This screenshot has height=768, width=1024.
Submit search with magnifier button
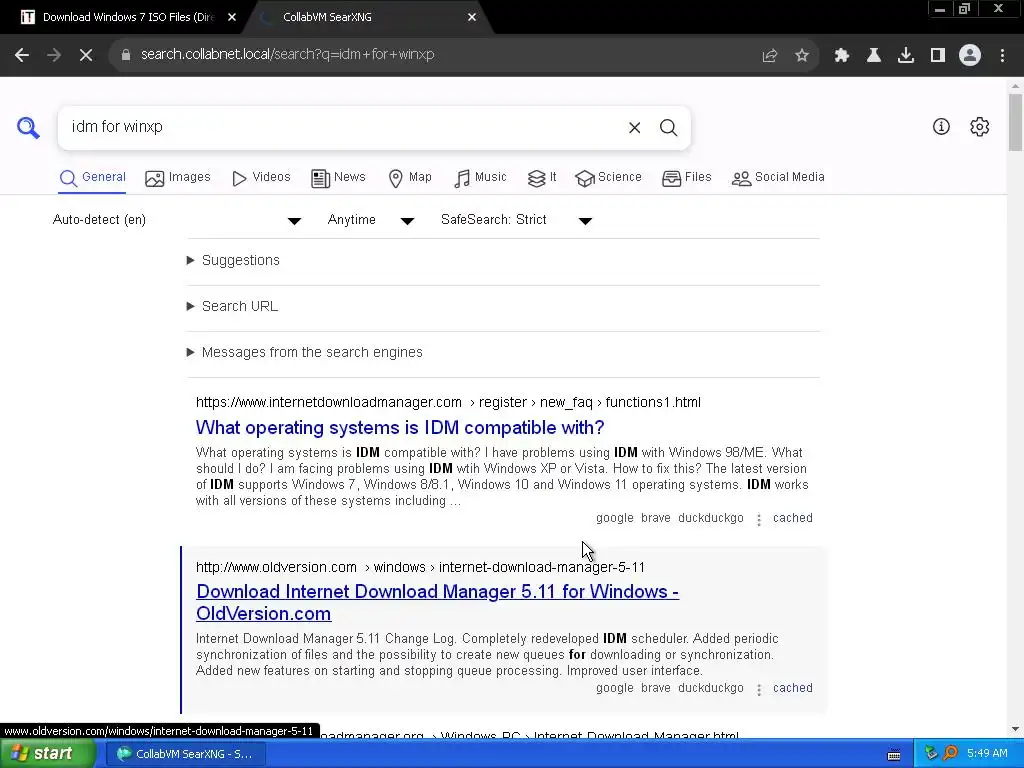[x=668, y=128]
